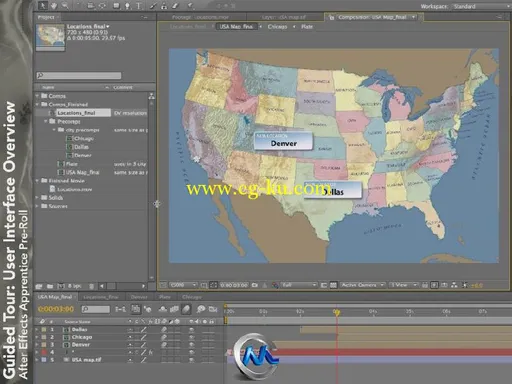Toggle the transparency grid in viewer

[x=333, y=285]
